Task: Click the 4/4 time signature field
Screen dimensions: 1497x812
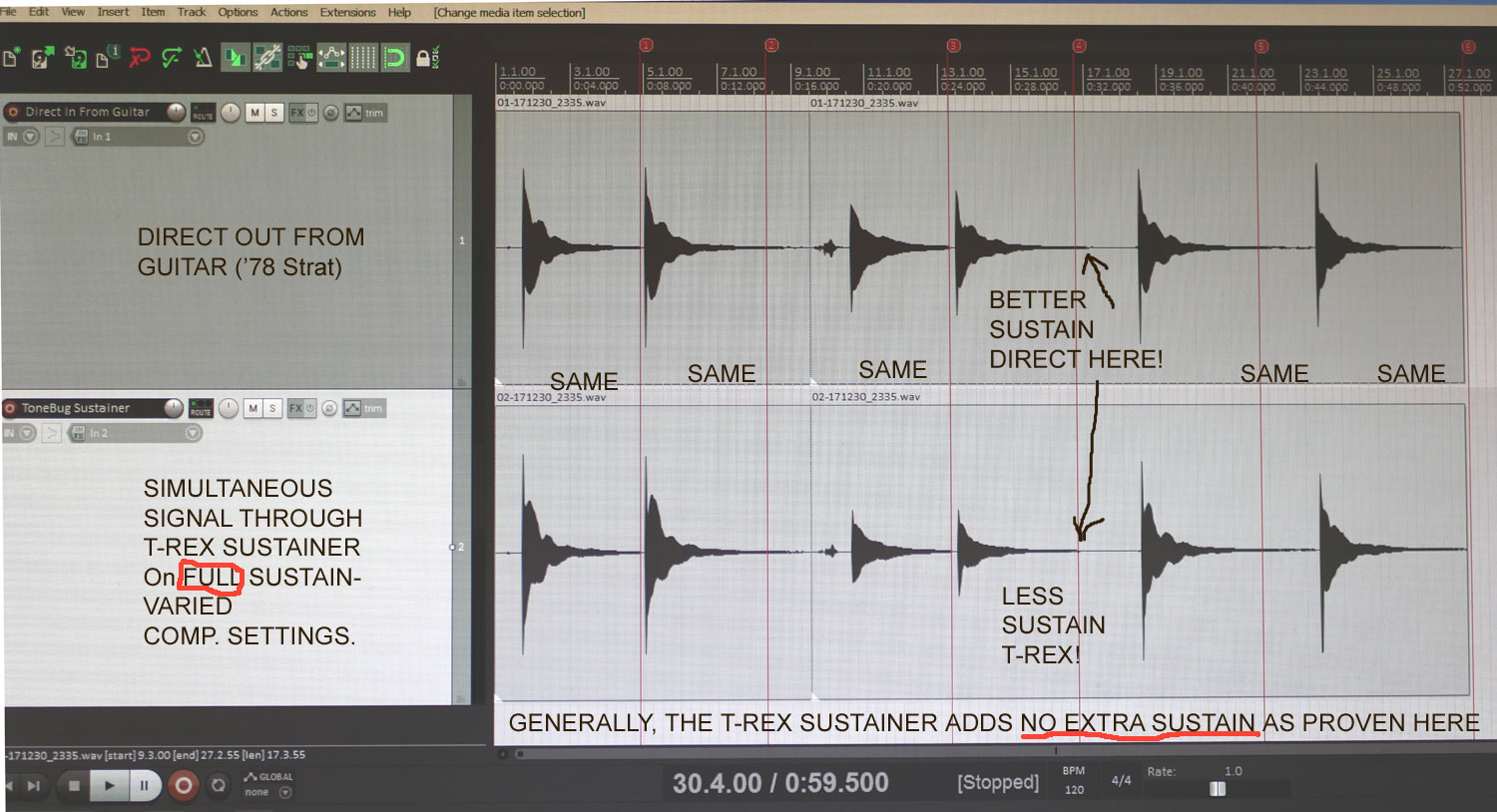Action: [x=1122, y=781]
